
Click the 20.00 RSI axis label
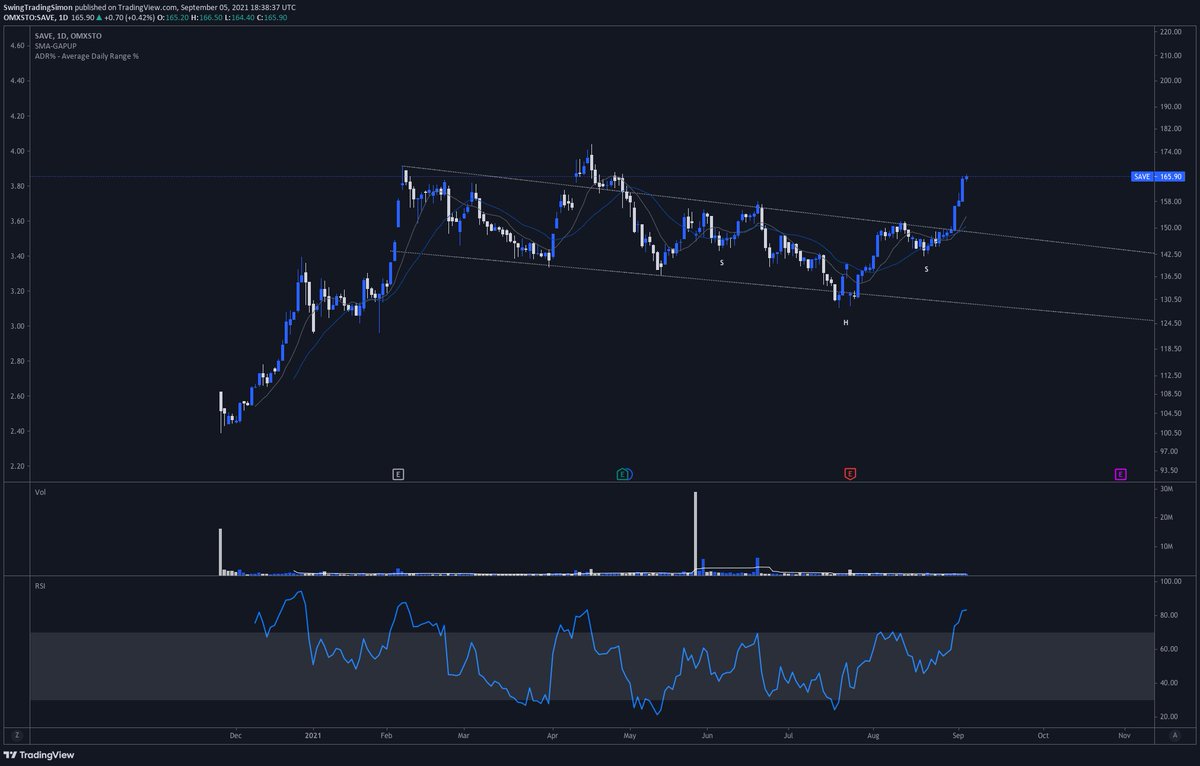[1167, 717]
